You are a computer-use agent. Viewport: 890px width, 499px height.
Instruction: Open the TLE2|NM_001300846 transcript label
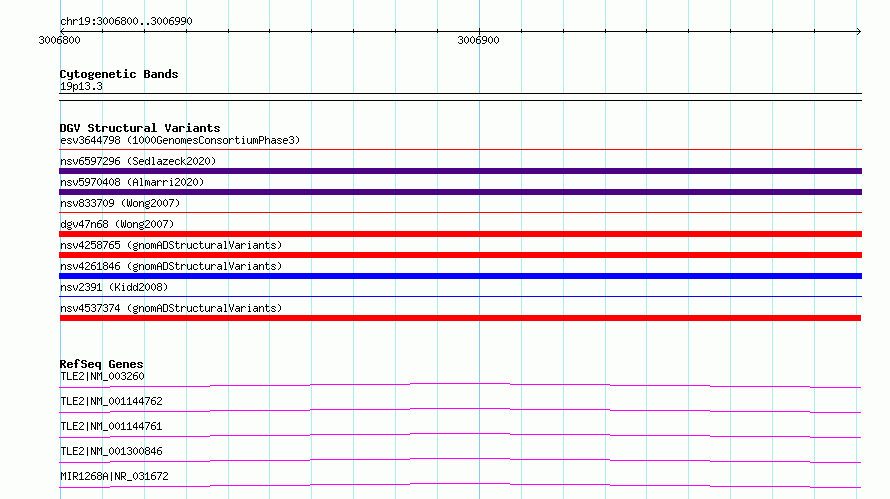111,451
